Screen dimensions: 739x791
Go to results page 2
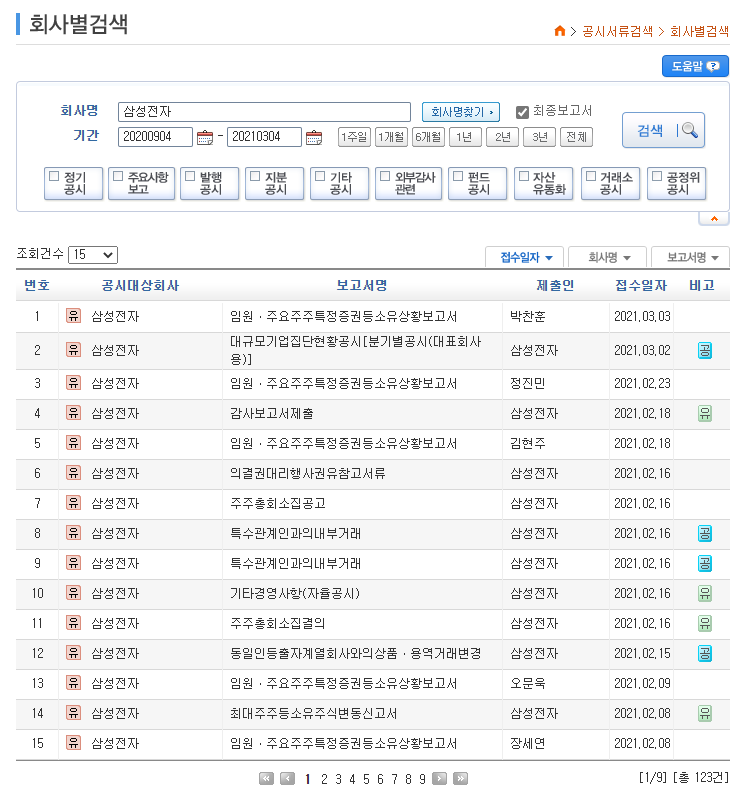point(324,779)
